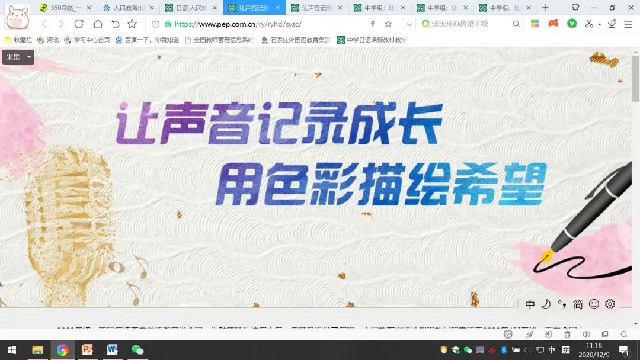Toggle the 中 Chinese/English input mode
The image size is (640, 360).
click(530, 304)
